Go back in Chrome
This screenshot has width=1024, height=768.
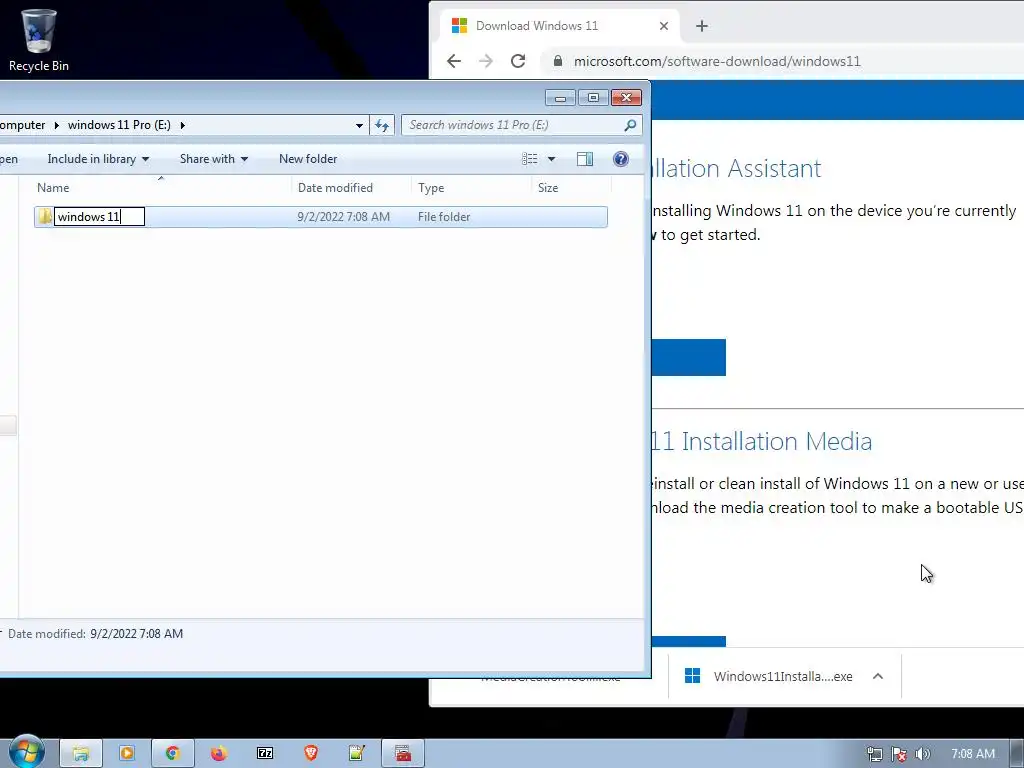point(454,61)
